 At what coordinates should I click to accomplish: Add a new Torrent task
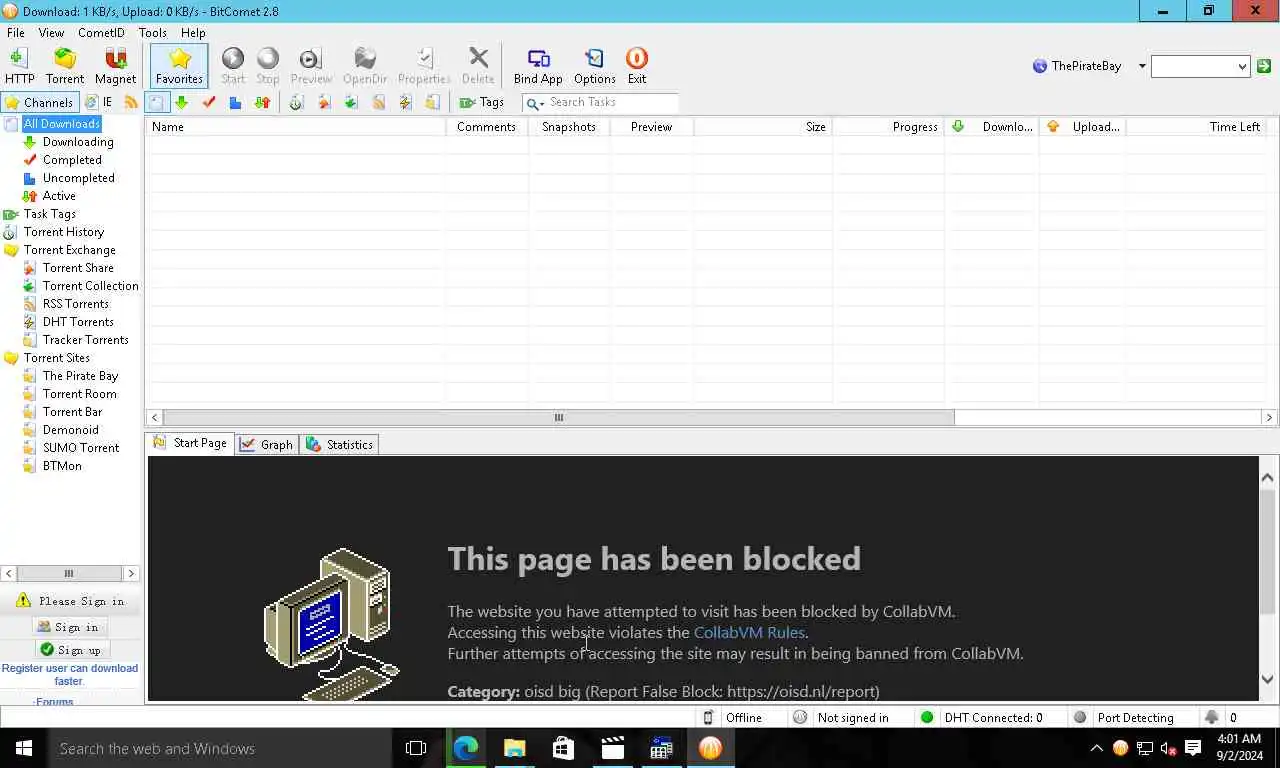pyautogui.click(x=65, y=66)
